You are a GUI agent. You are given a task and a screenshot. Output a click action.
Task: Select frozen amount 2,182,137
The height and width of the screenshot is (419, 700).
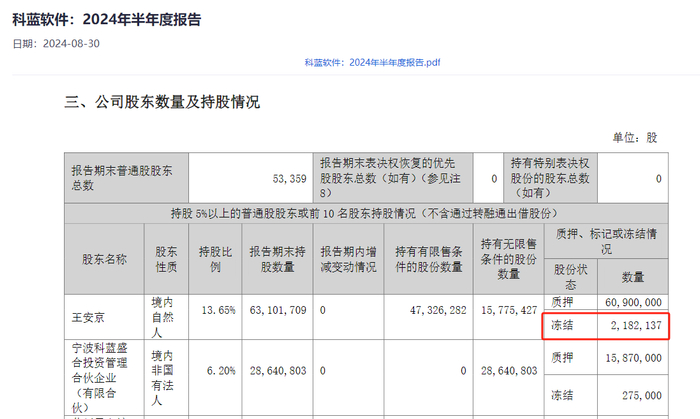(x=636, y=325)
